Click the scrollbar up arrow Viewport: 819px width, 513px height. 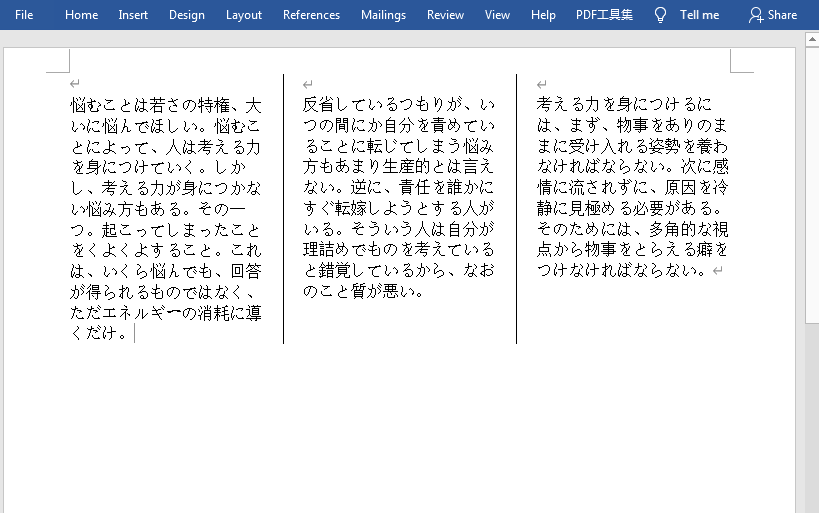point(812,39)
